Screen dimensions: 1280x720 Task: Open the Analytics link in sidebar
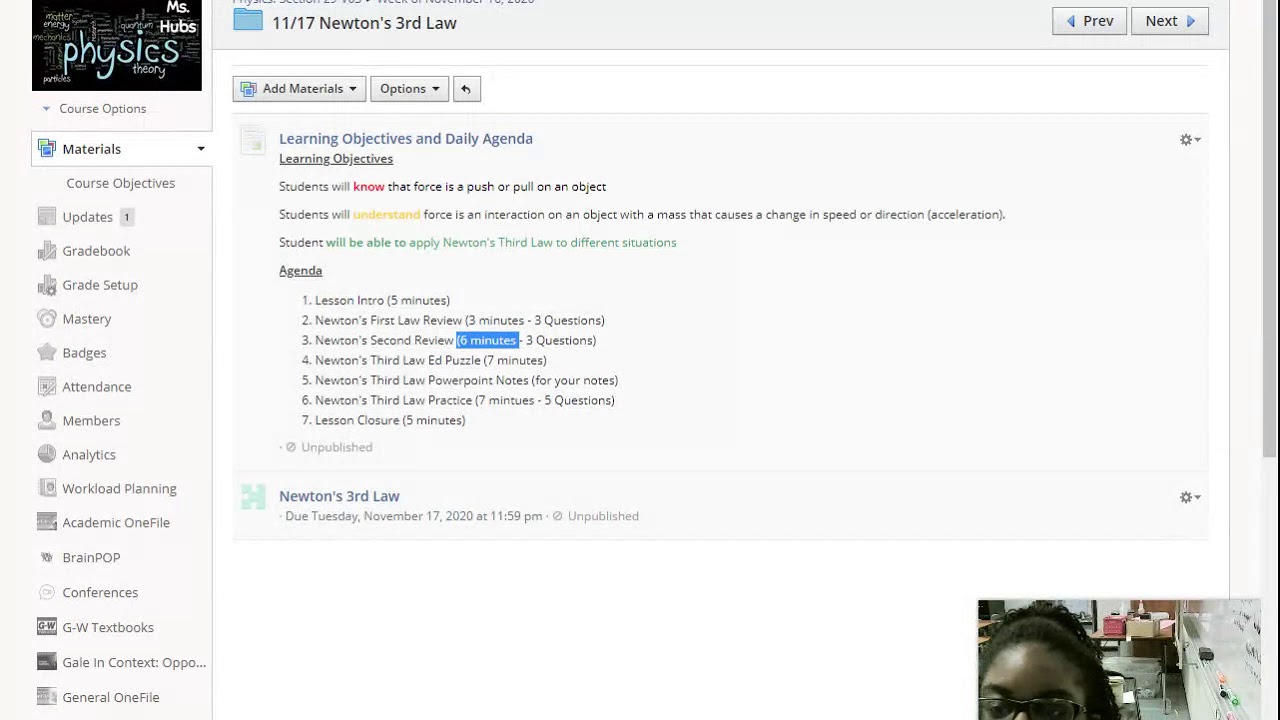pyautogui.click(x=89, y=455)
